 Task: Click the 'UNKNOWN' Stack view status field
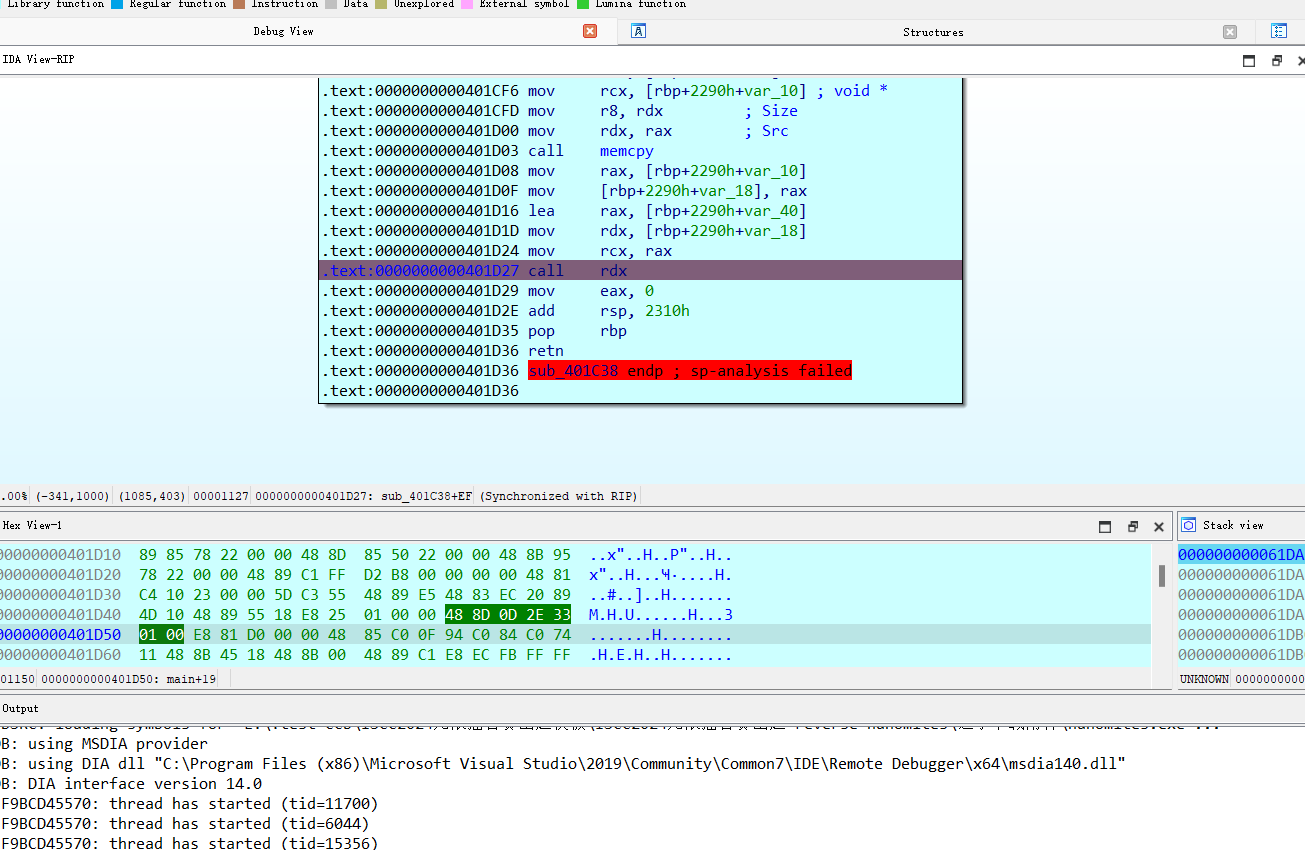[x=1204, y=679]
